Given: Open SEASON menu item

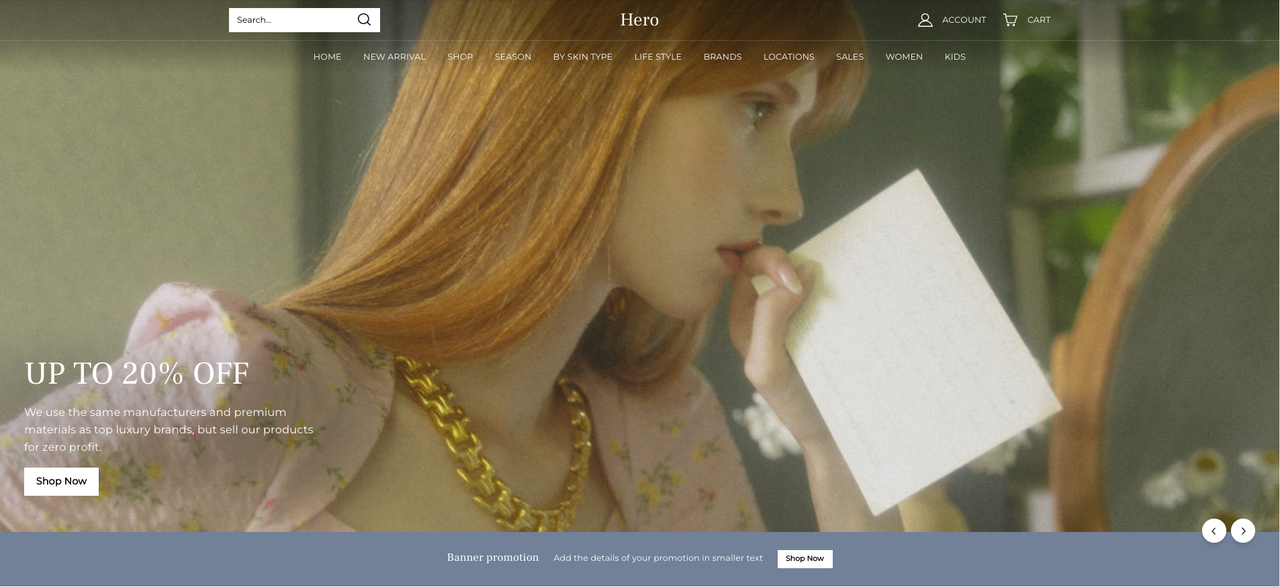Looking at the screenshot, I should pos(513,57).
